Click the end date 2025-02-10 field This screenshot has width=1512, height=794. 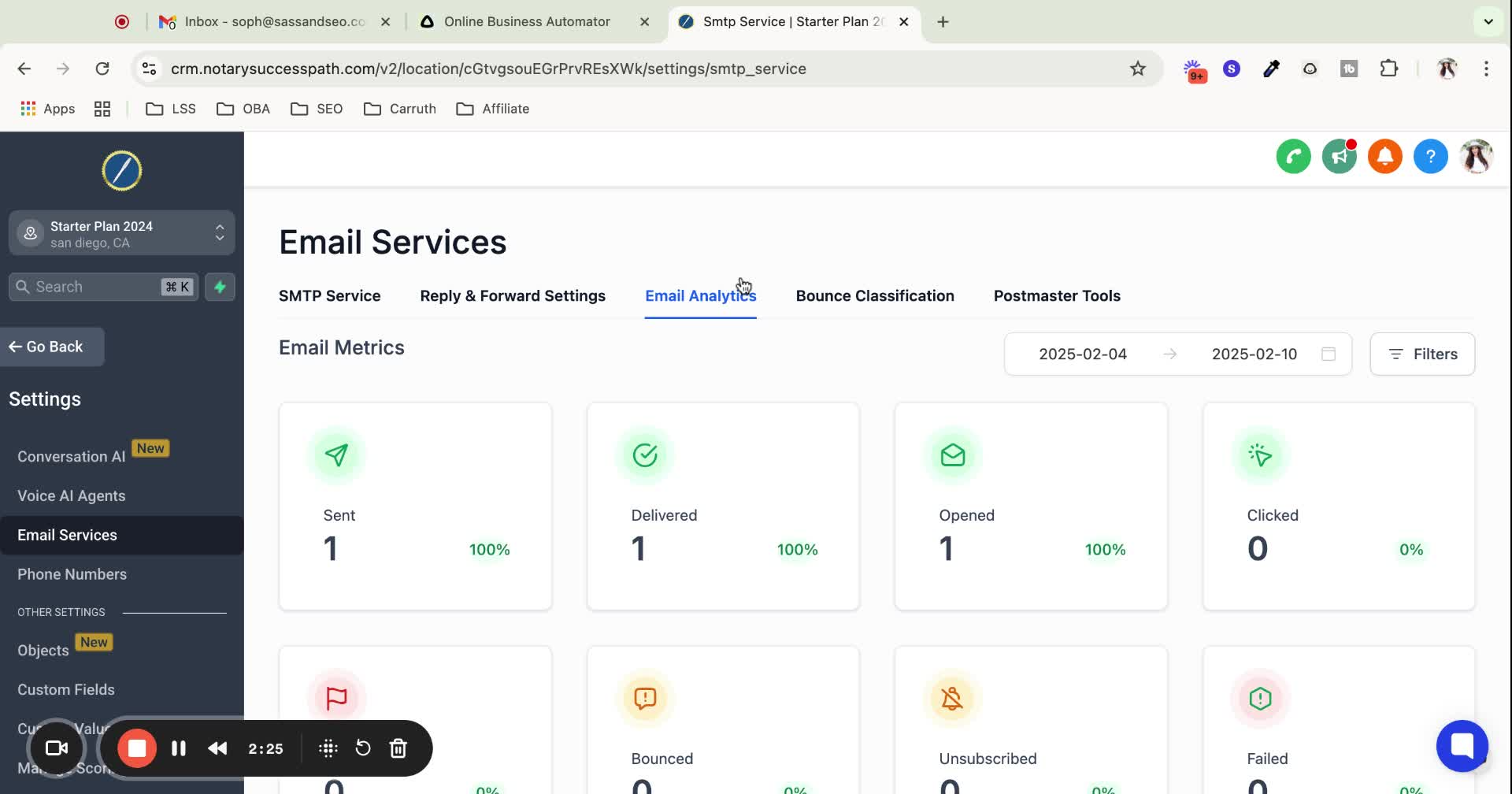point(1254,354)
